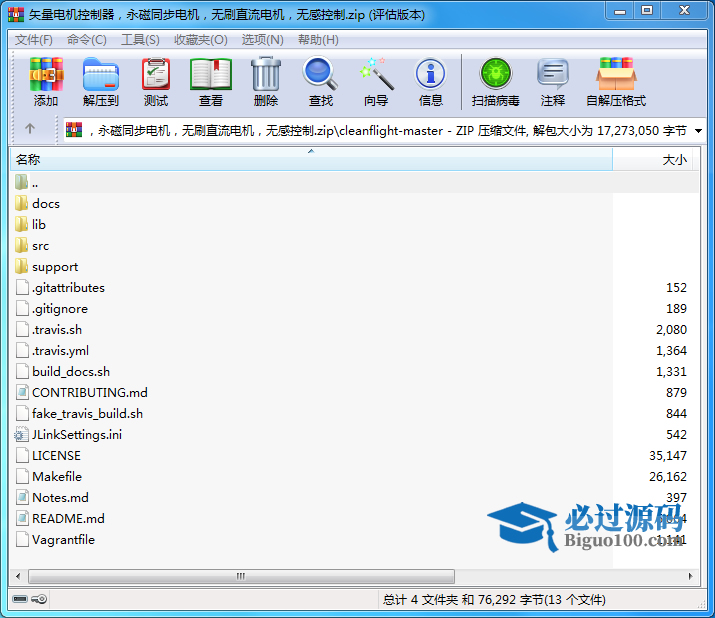Select the fake_travis_build.sh file name
The width and height of the screenshot is (715, 618).
88,414
